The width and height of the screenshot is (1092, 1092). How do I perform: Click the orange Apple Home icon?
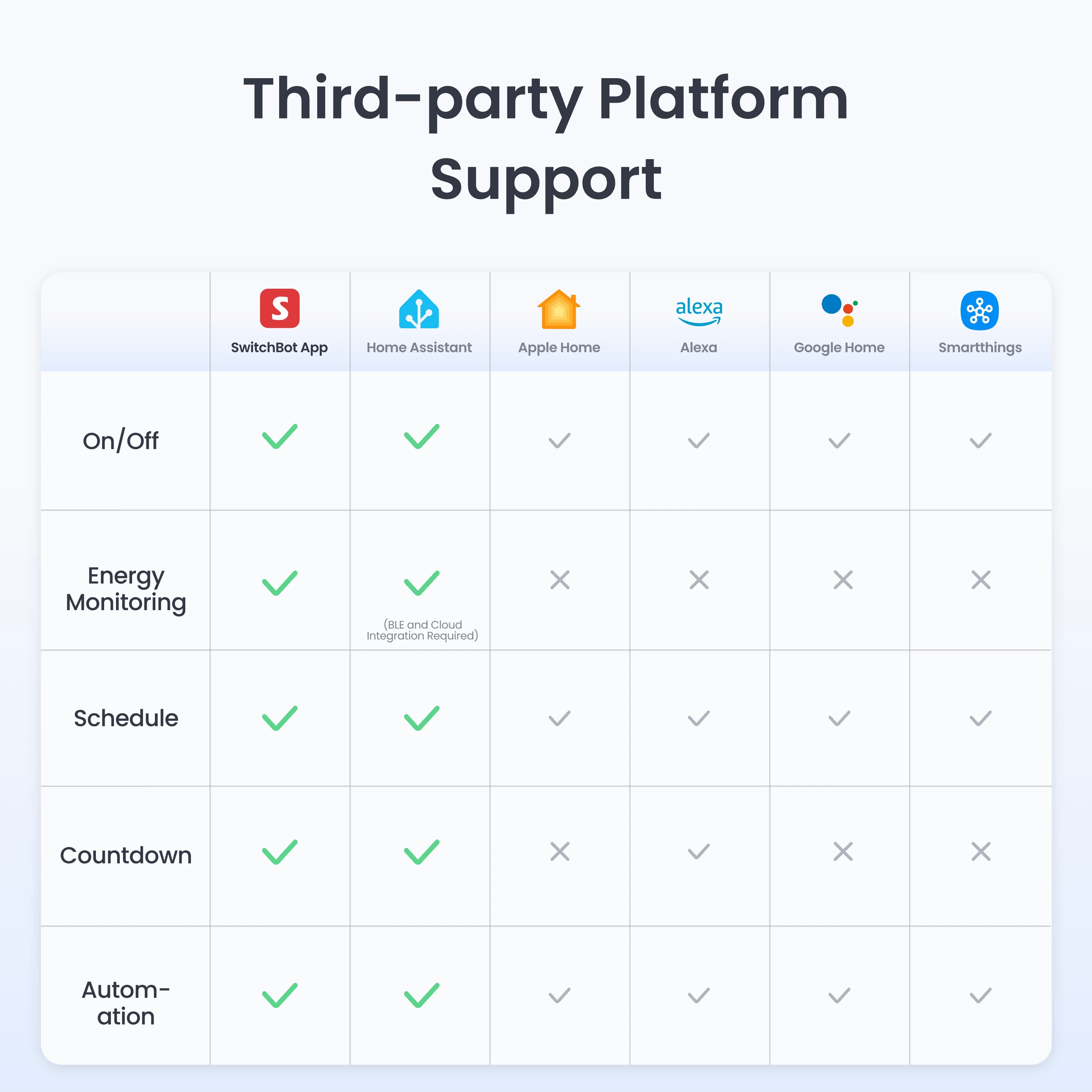[x=558, y=309]
